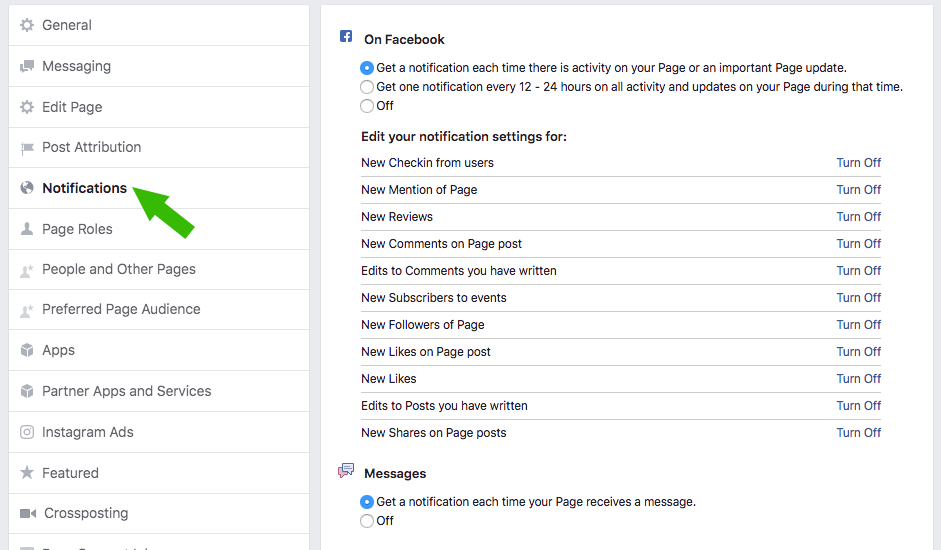
Task: Turn Off Edits to Posts you have written
Action: point(858,406)
